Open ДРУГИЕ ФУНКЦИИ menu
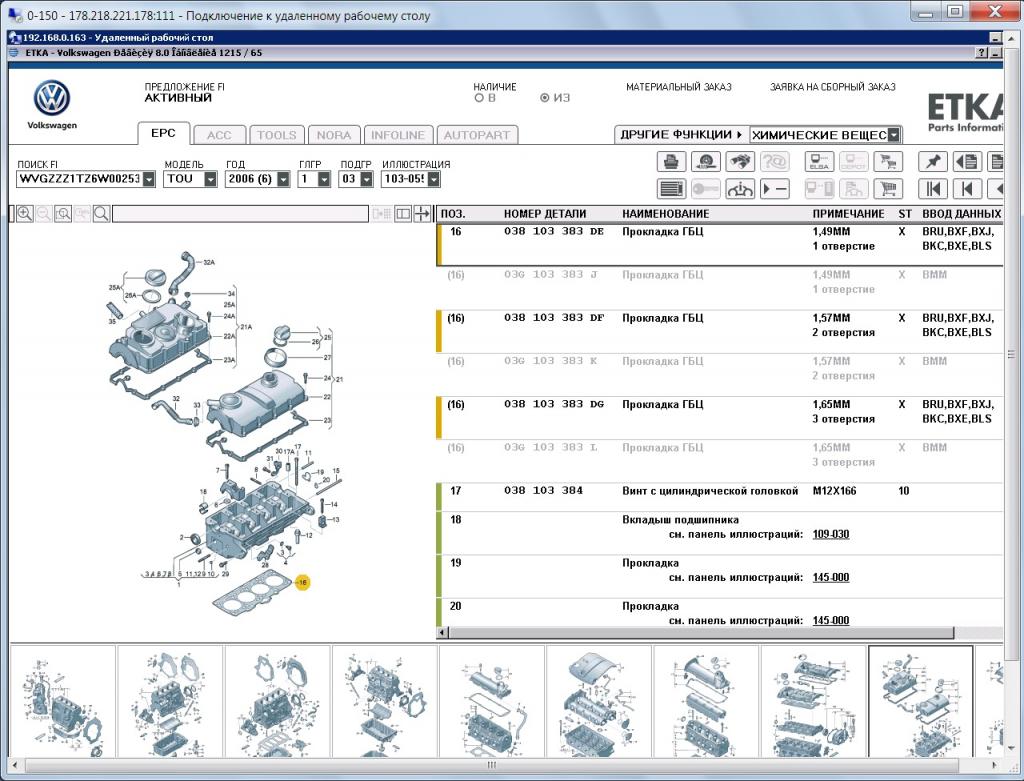 (681, 135)
